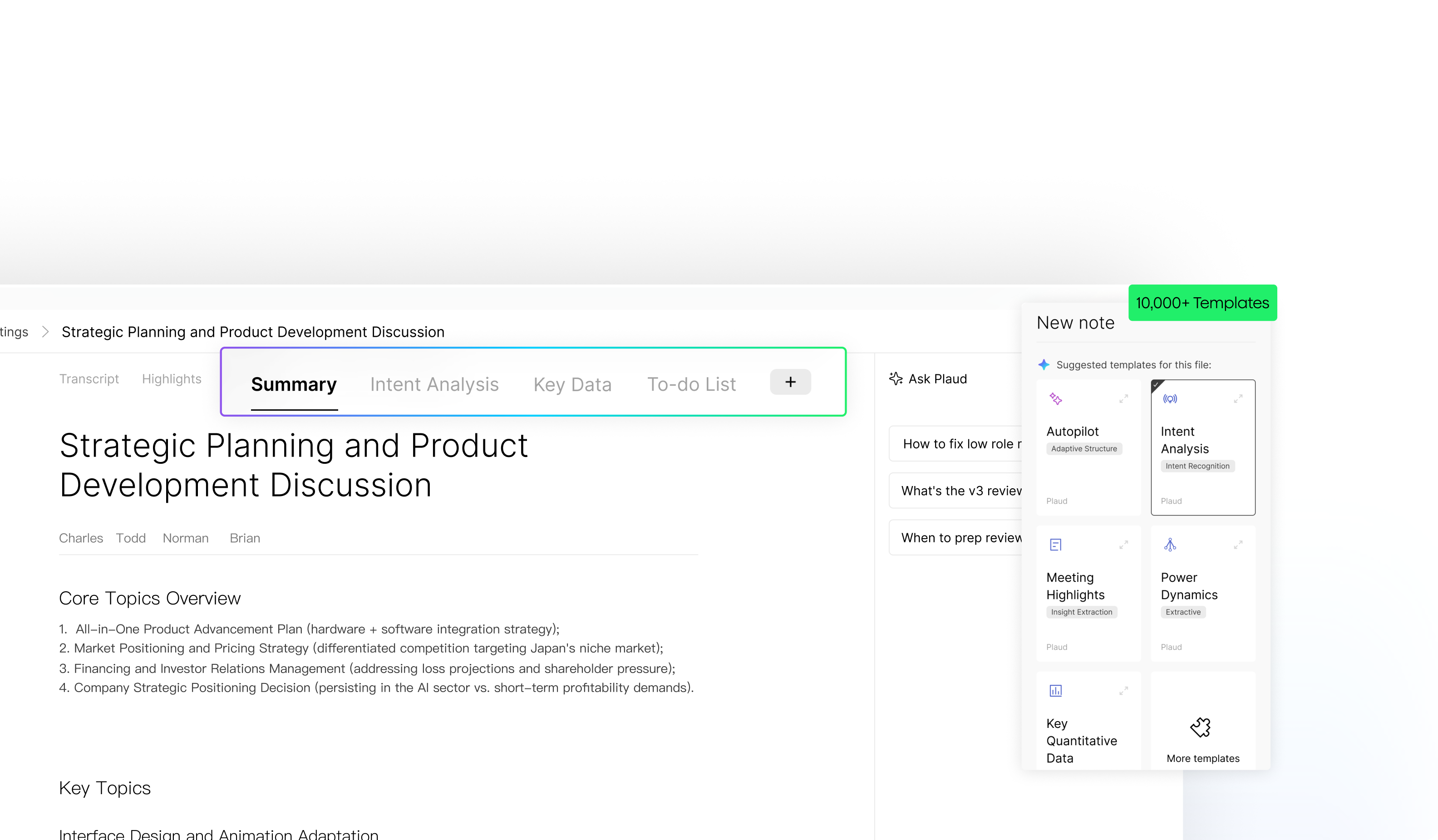Click the Power Dynamics icon
This screenshot has height=840, width=1438.
coord(1170,545)
